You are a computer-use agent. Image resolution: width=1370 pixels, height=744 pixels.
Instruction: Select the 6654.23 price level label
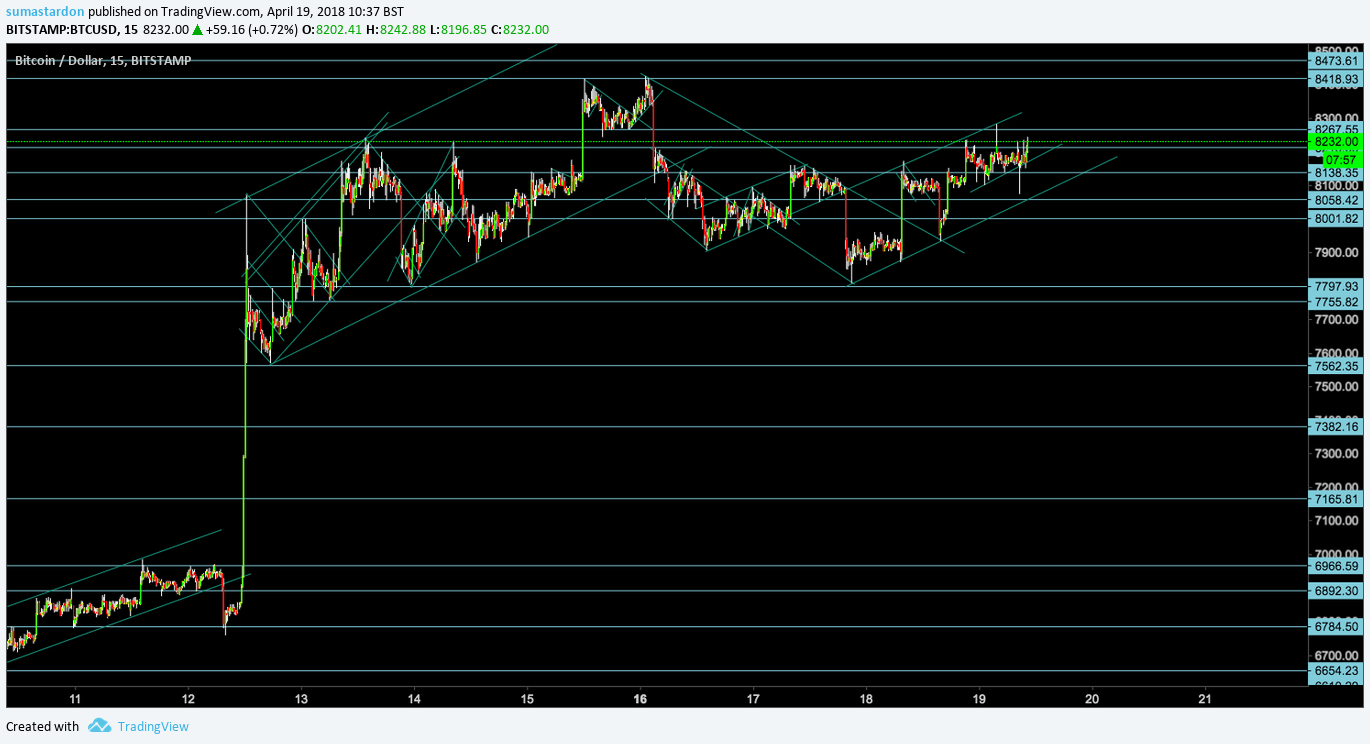[1336, 671]
